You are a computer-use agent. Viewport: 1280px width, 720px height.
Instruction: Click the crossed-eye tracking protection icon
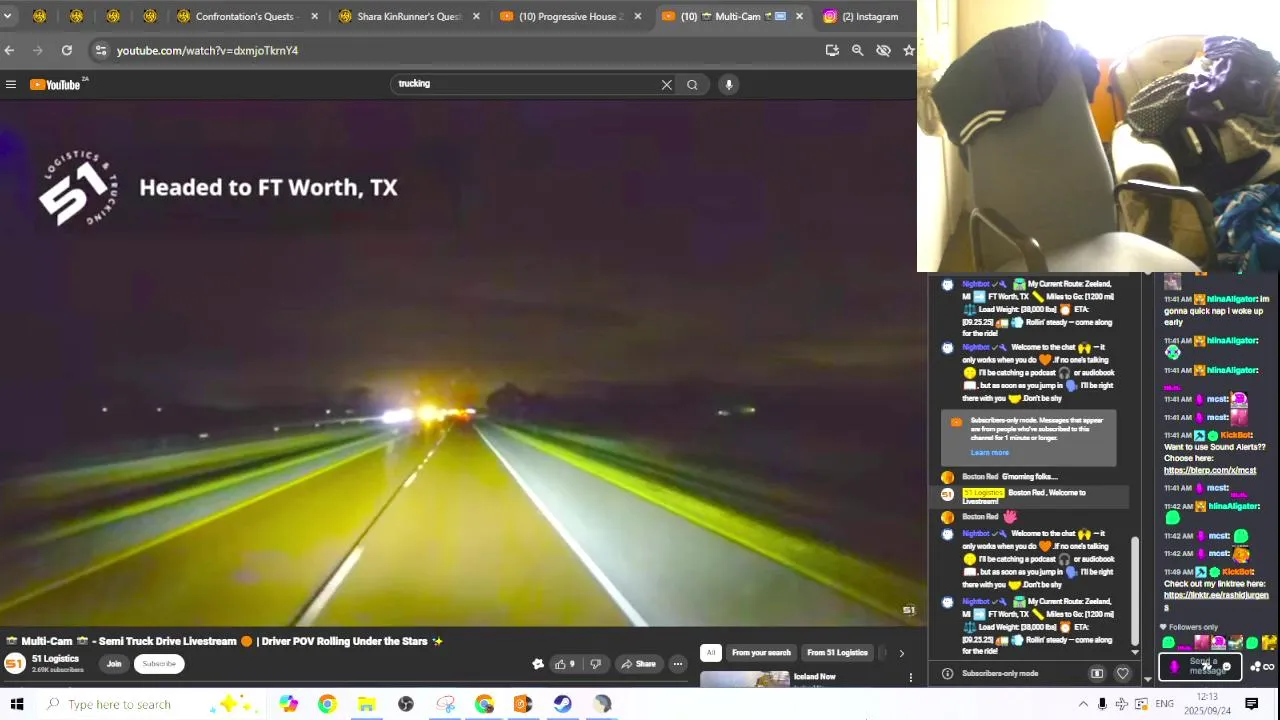click(x=883, y=50)
